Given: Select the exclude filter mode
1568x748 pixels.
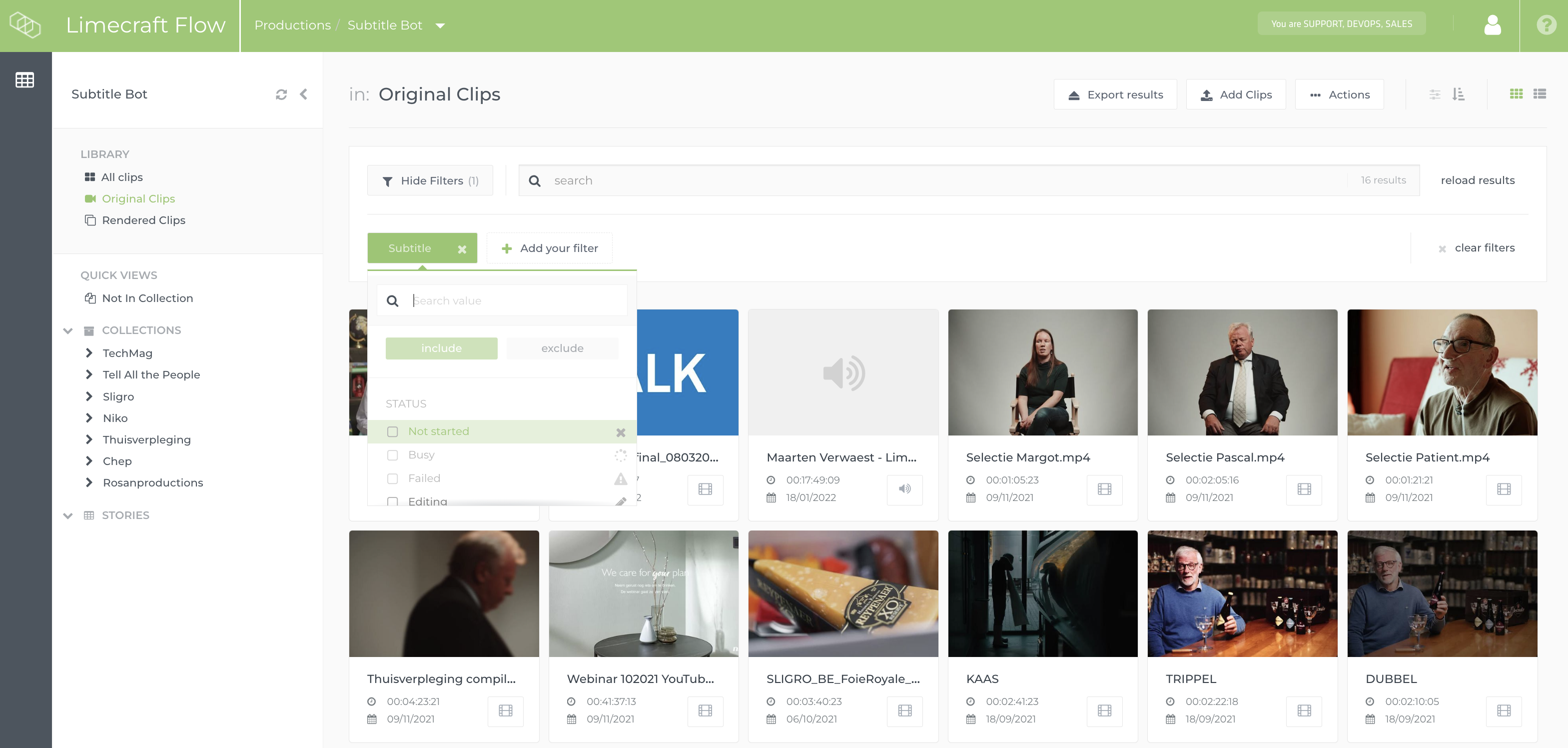Looking at the screenshot, I should (x=562, y=348).
